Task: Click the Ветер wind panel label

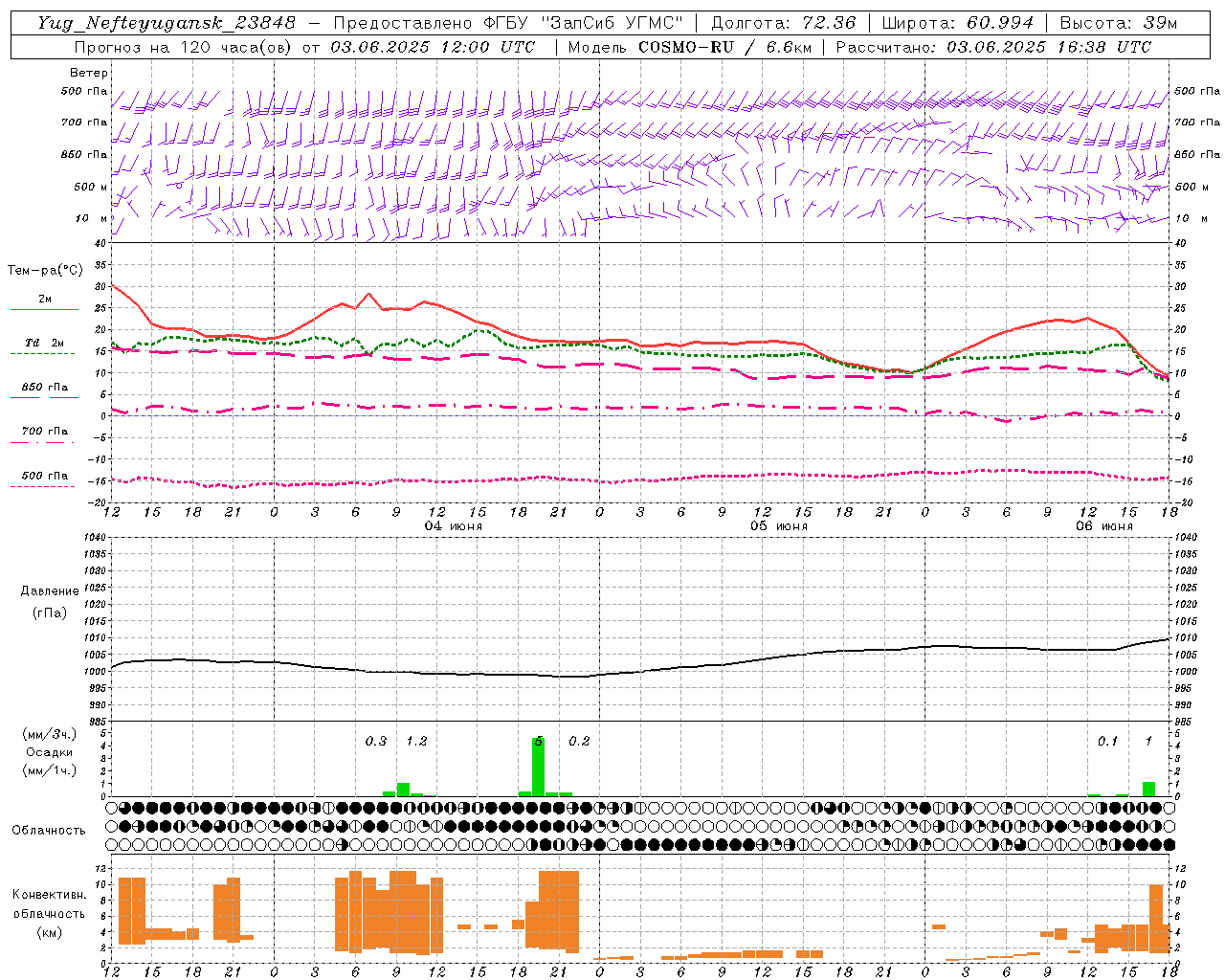Action: [89, 73]
